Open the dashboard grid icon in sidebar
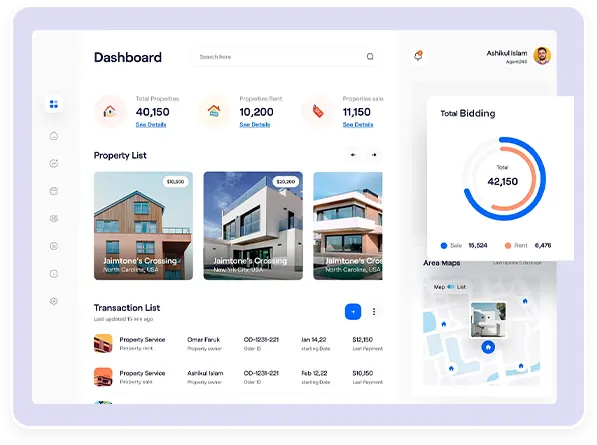Image resolution: width=597 pixels, height=445 pixels. 54,104
